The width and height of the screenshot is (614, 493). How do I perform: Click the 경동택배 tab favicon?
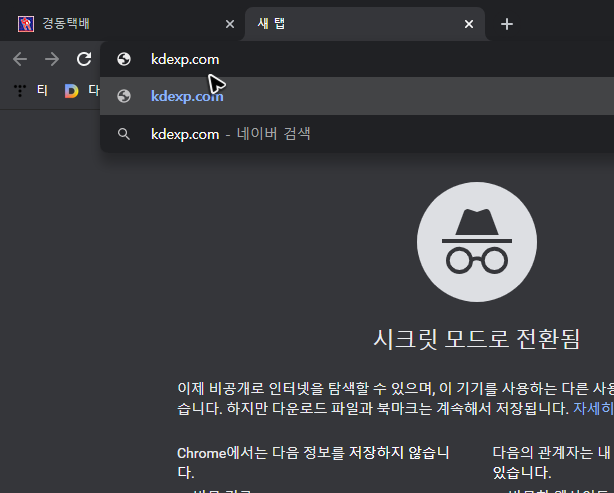[x=26, y=24]
